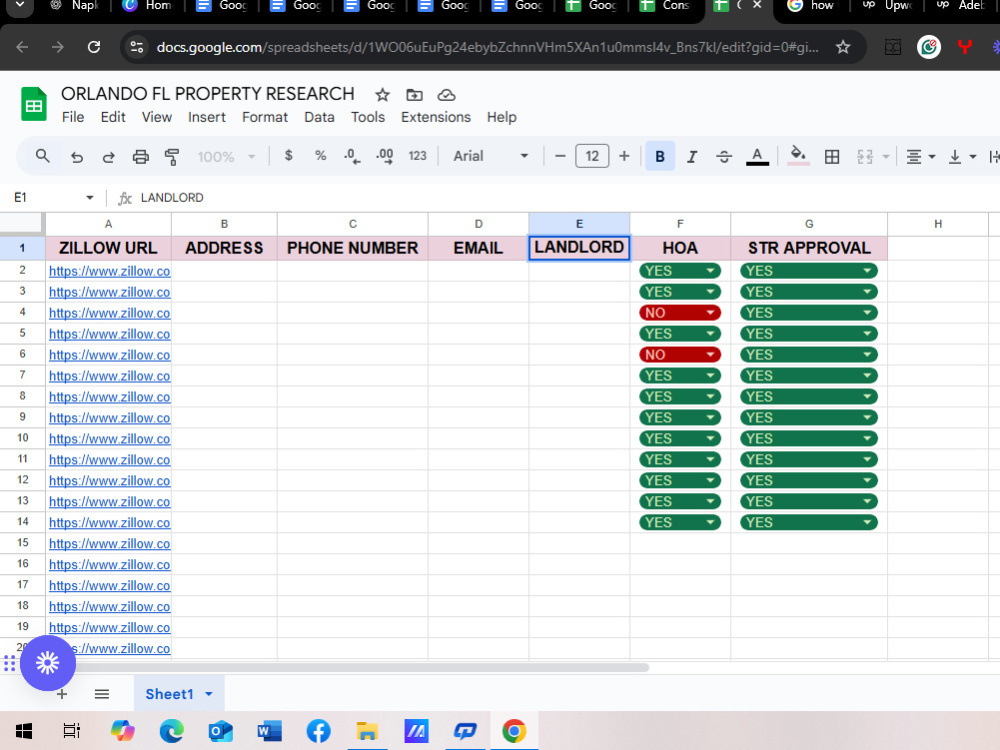Image resolution: width=1000 pixels, height=750 pixels.
Task: Open STR APPROVAL dropdown in row 3
Action: [x=809, y=292]
